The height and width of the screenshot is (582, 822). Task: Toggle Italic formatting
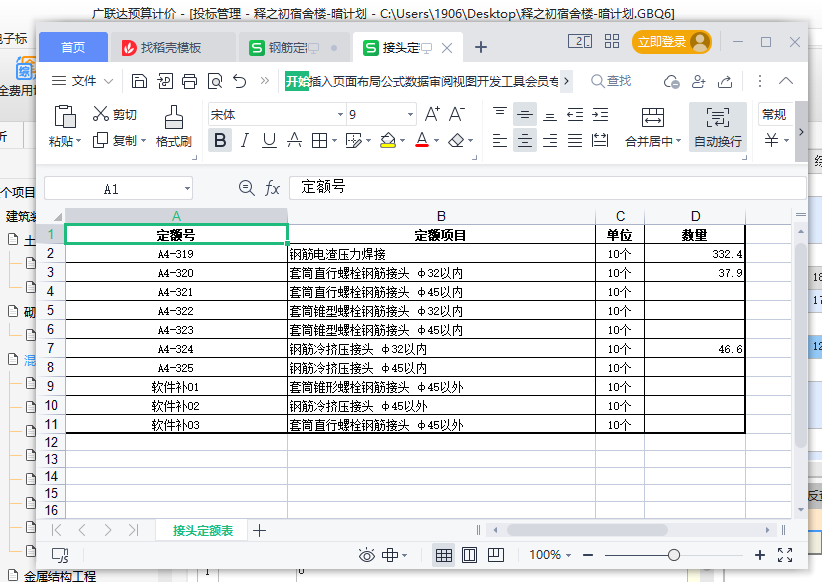coord(244,141)
